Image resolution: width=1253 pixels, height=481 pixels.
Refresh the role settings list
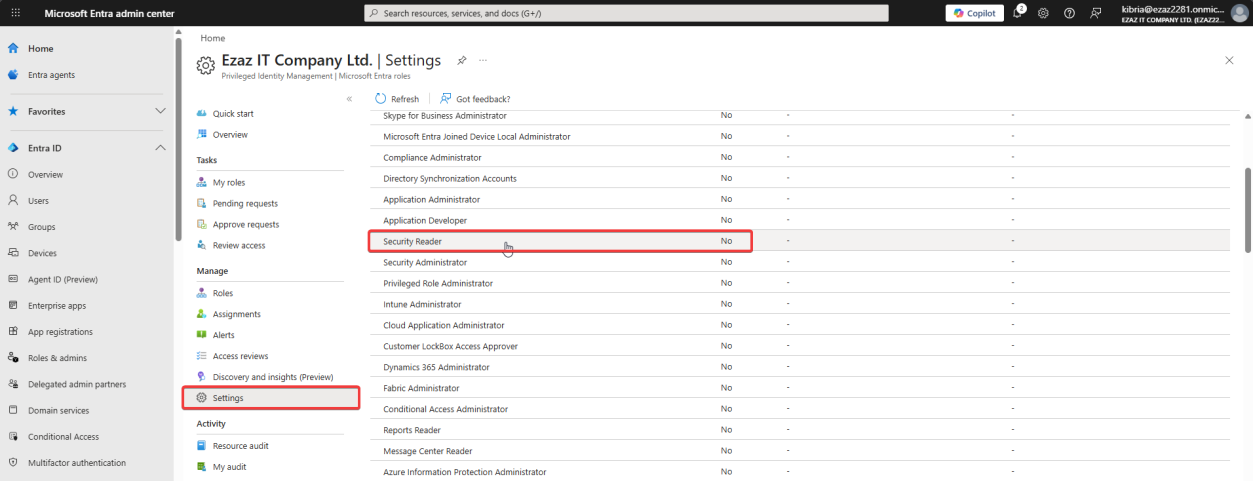point(397,99)
